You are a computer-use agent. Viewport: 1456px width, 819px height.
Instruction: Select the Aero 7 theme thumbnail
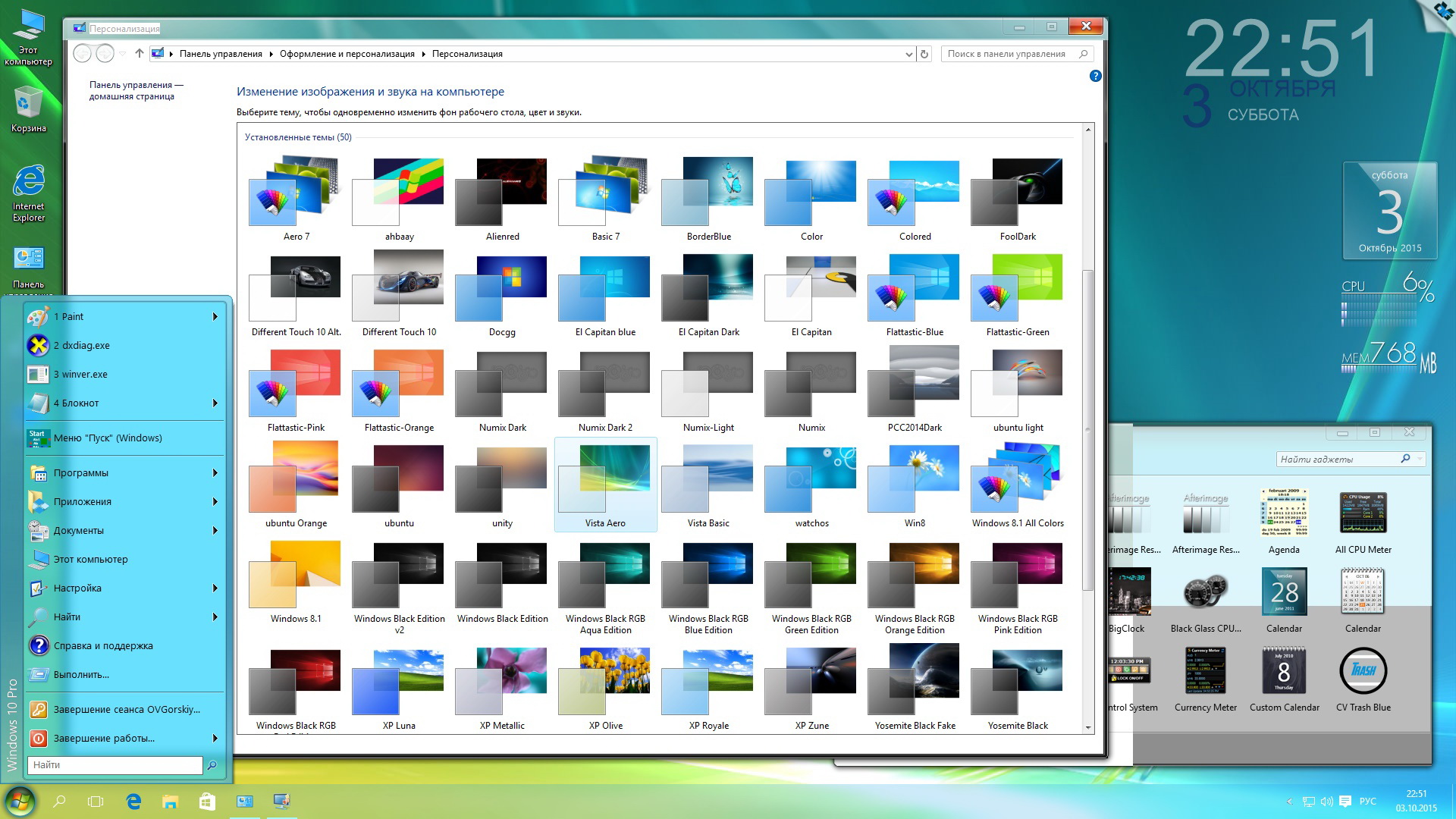click(296, 191)
